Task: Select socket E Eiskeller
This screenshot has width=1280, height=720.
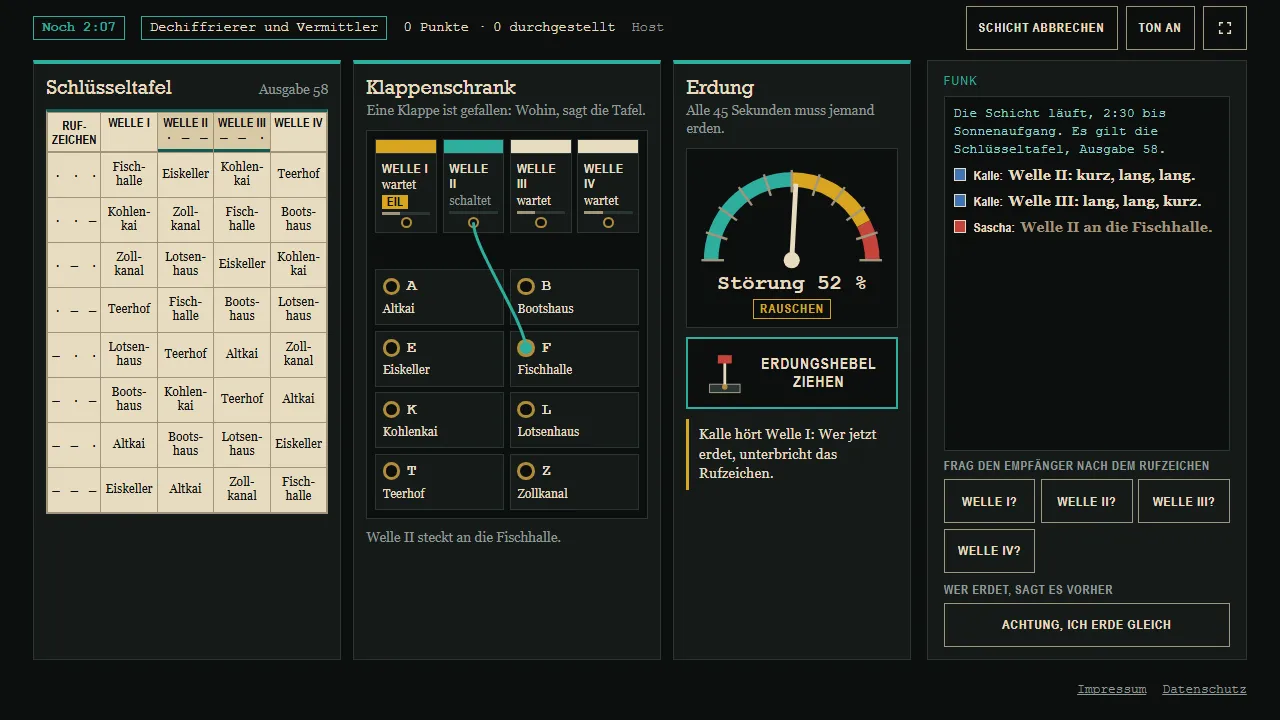Action: 439,359
